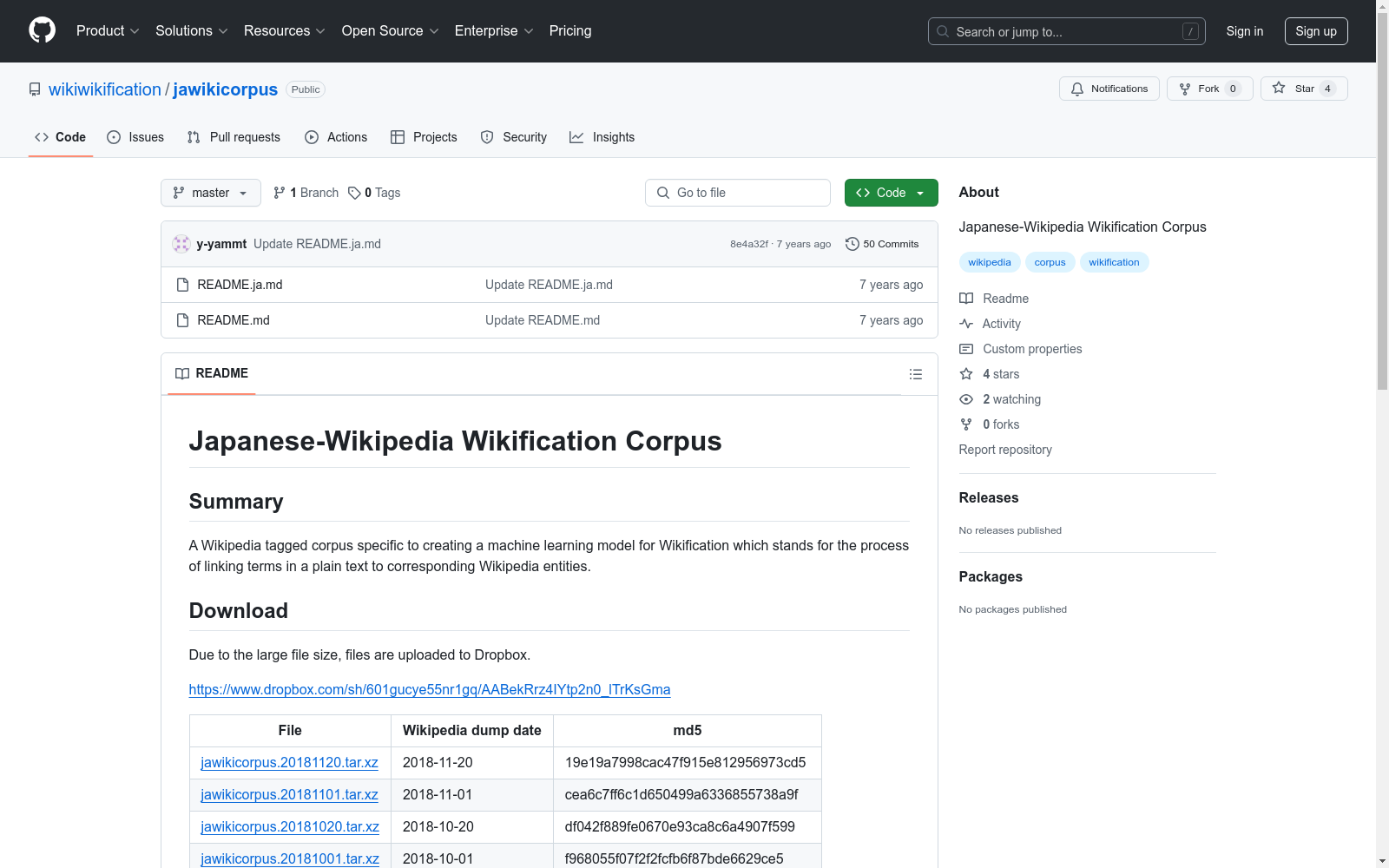Image resolution: width=1389 pixels, height=868 pixels.
Task: Click the y-yammt user avatar
Action: 181,244
